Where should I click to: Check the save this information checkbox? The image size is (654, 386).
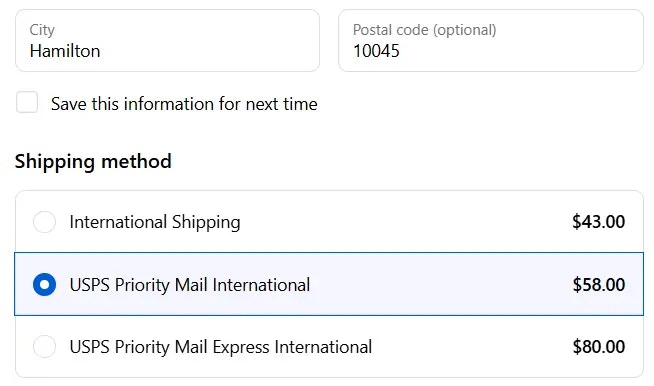click(27, 102)
